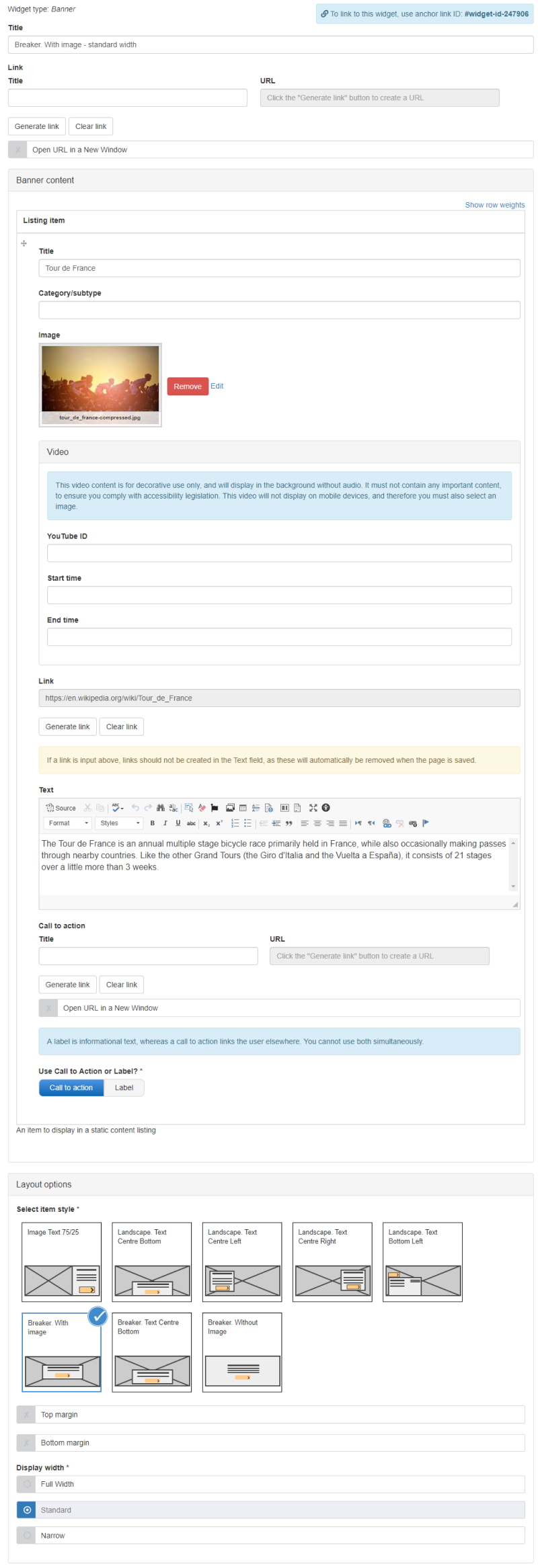
Task: Apply subscript formatting
Action: (206, 823)
